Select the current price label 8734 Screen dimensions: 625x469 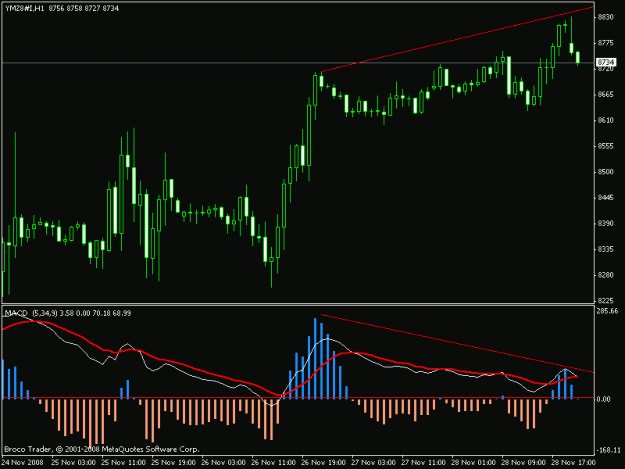[x=606, y=63]
